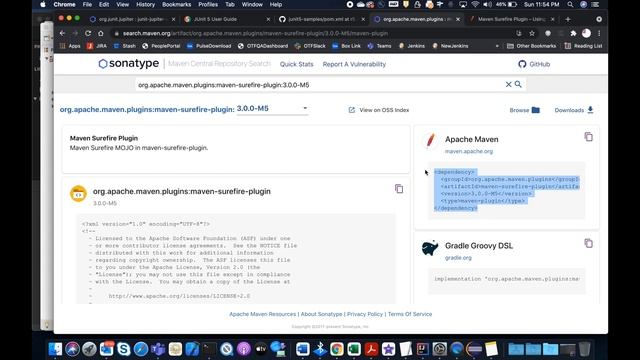Screen dimensions: 640x360
Task: Open Trash in the Dock
Action: click(x=584, y=349)
